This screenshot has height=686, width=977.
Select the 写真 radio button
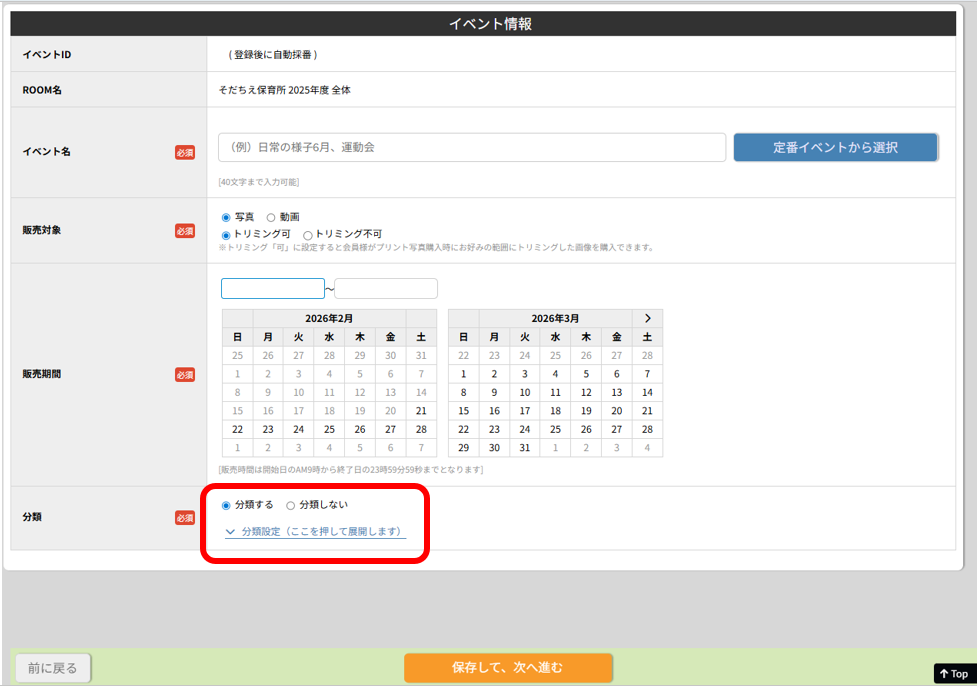tap(226, 217)
